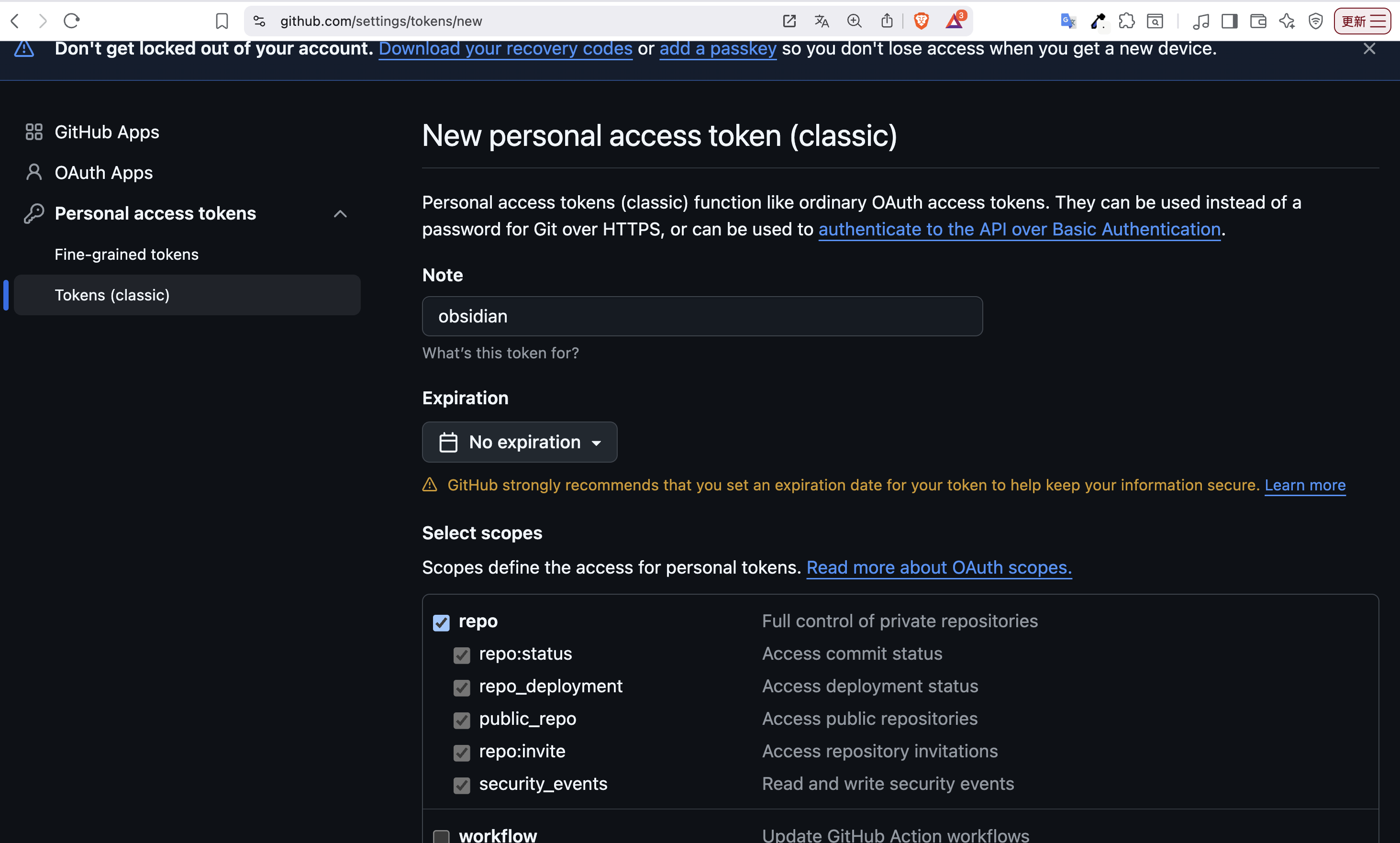Click the Brave Shields lion icon

(921, 21)
